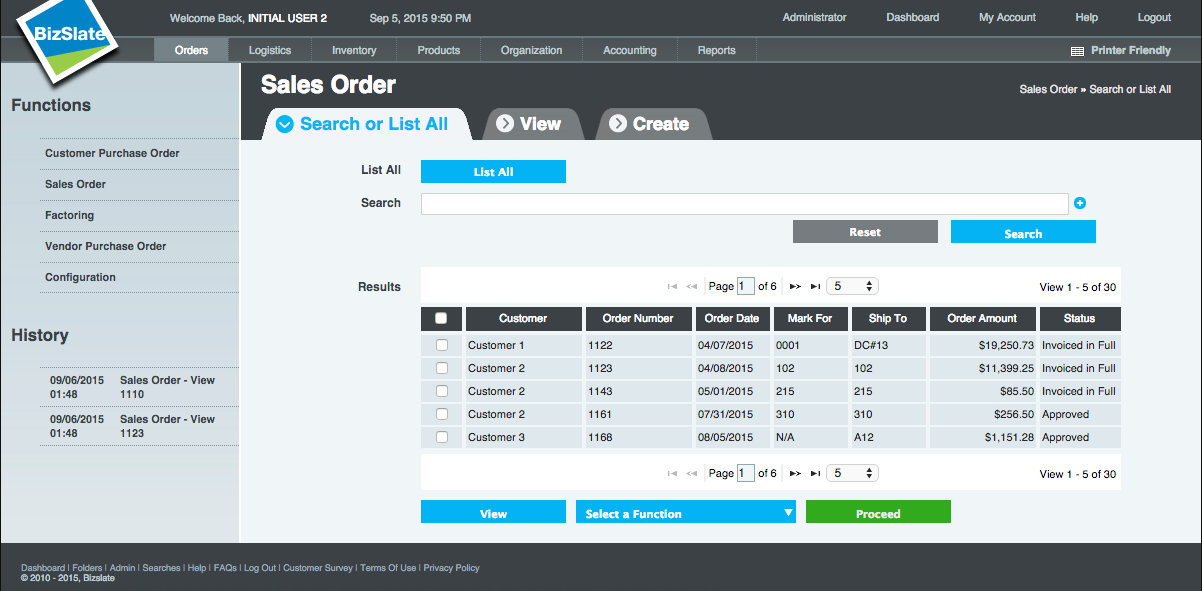Open the Select a Function dropdown
The width and height of the screenshot is (1202, 591).
click(686, 513)
